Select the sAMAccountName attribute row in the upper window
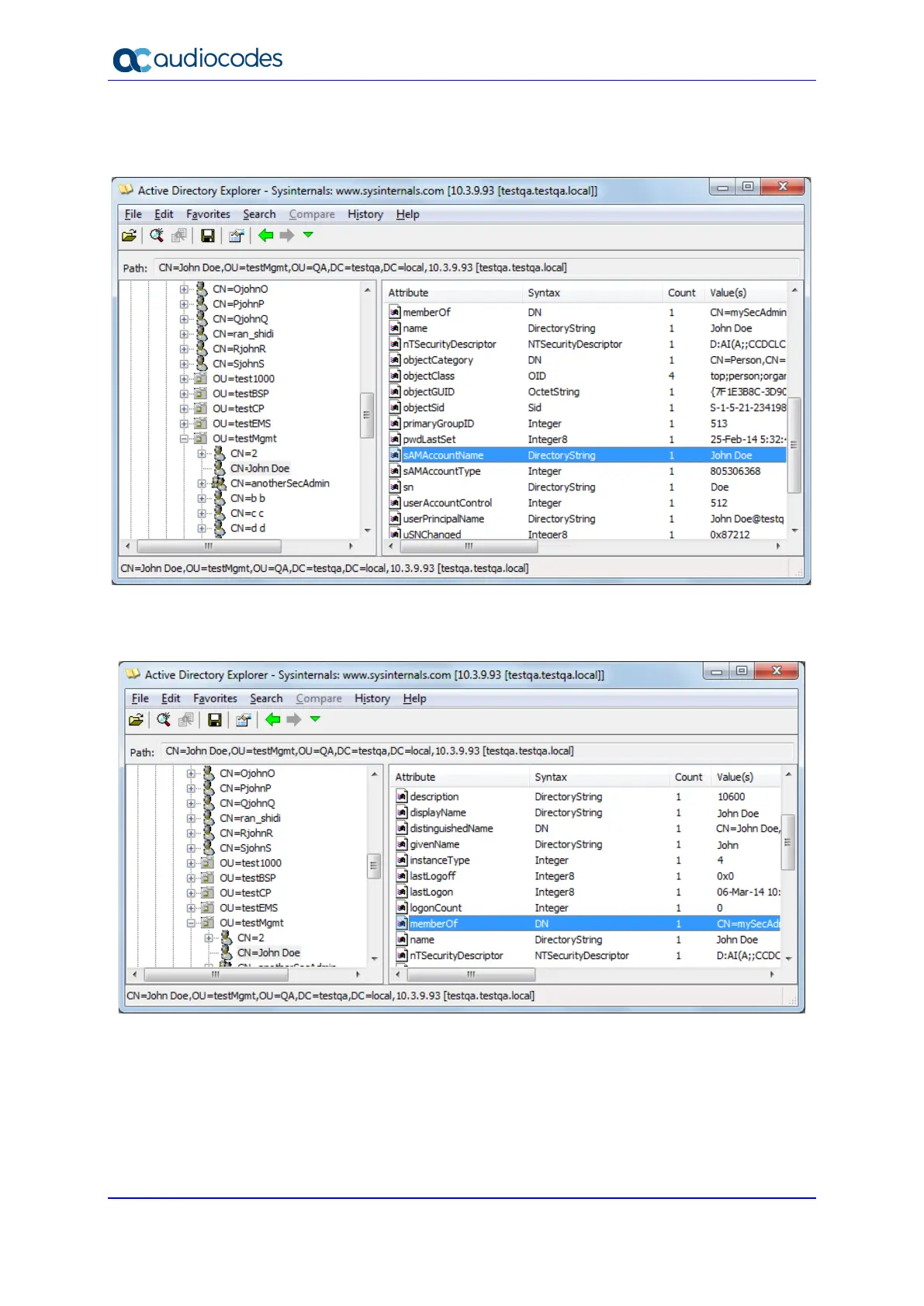 443,456
